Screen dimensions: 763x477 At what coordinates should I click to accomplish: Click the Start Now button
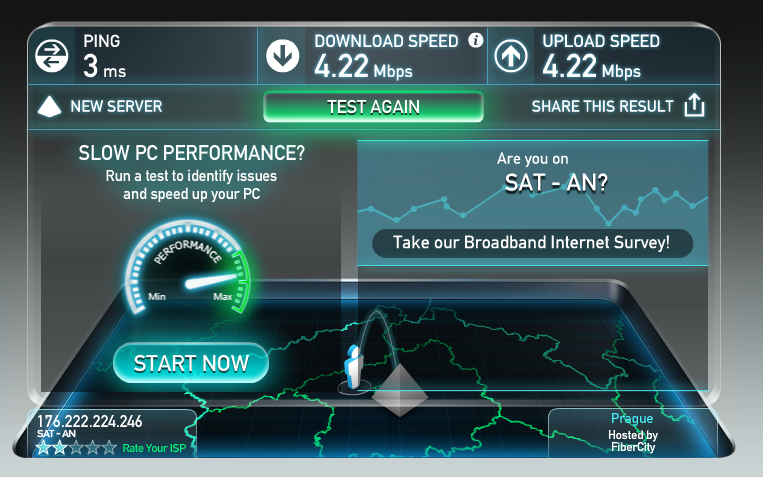tap(191, 363)
